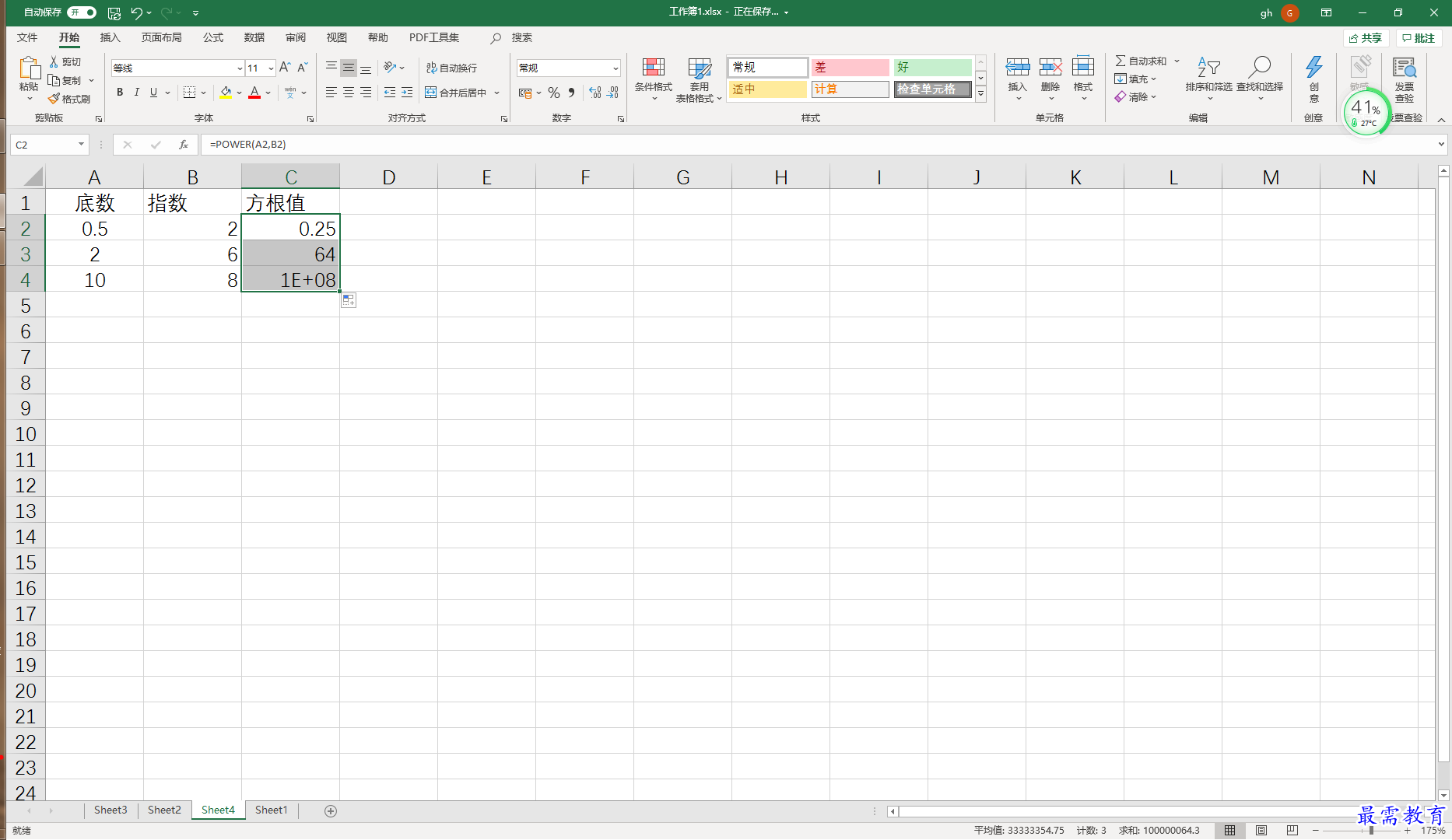Viewport: 1452px width, 840px height.
Task: Increase font size with larger A
Action: [x=285, y=68]
